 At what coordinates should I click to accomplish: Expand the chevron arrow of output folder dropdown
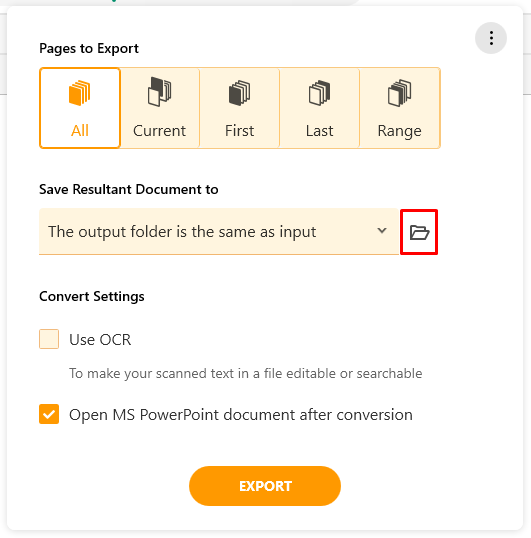382,231
